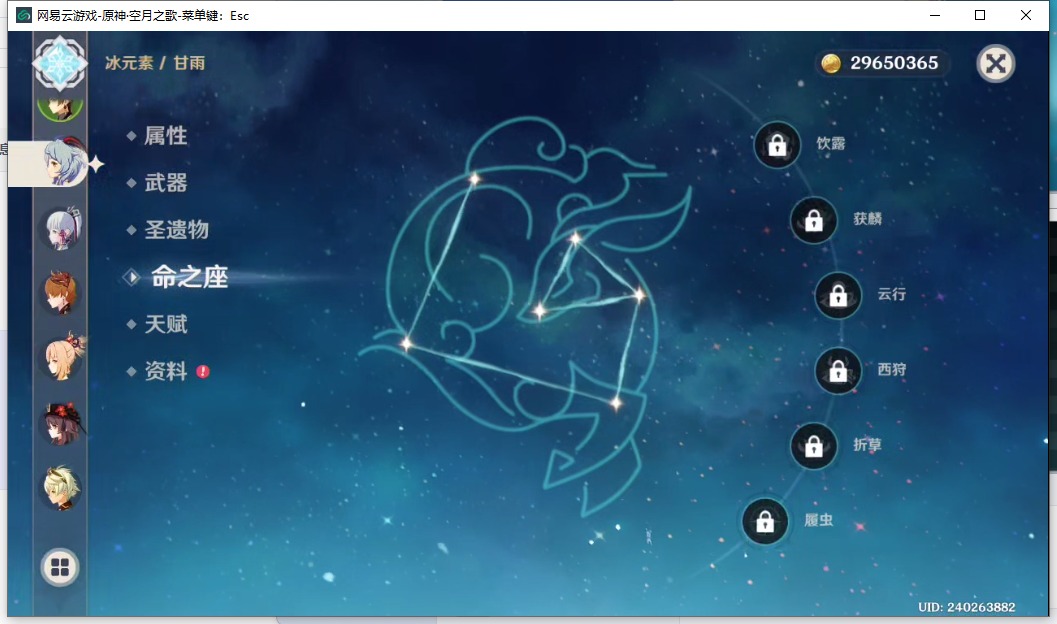1057x624 pixels.
Task: Select the Ganyu portrait in the sidebar
Action: pos(64,162)
